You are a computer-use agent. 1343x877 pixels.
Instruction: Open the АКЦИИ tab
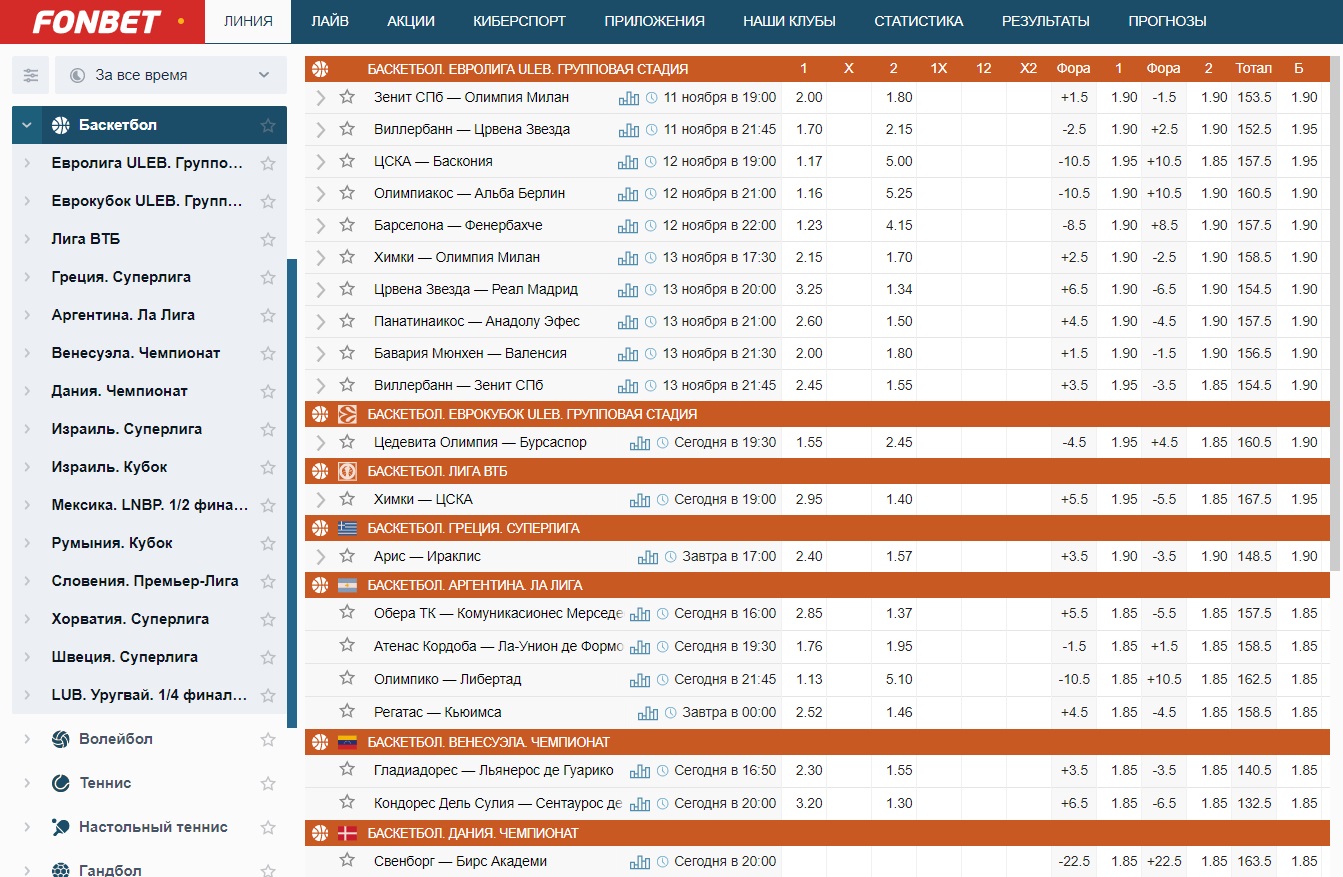point(410,21)
